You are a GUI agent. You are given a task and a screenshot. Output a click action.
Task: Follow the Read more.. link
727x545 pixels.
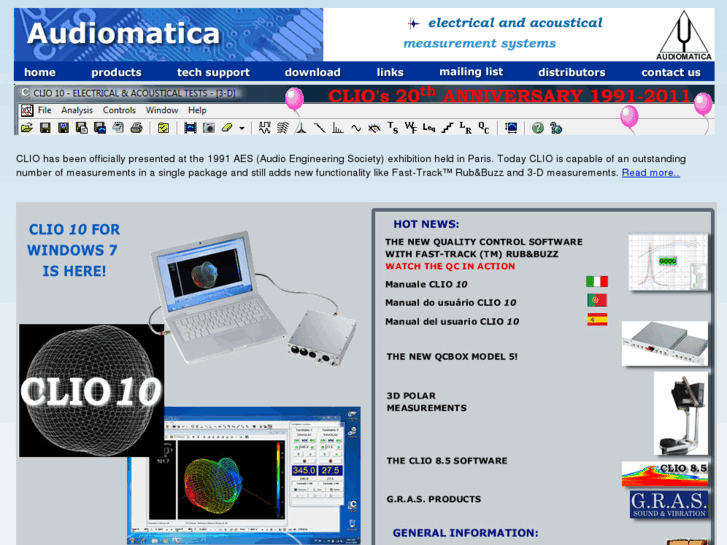pos(650,173)
